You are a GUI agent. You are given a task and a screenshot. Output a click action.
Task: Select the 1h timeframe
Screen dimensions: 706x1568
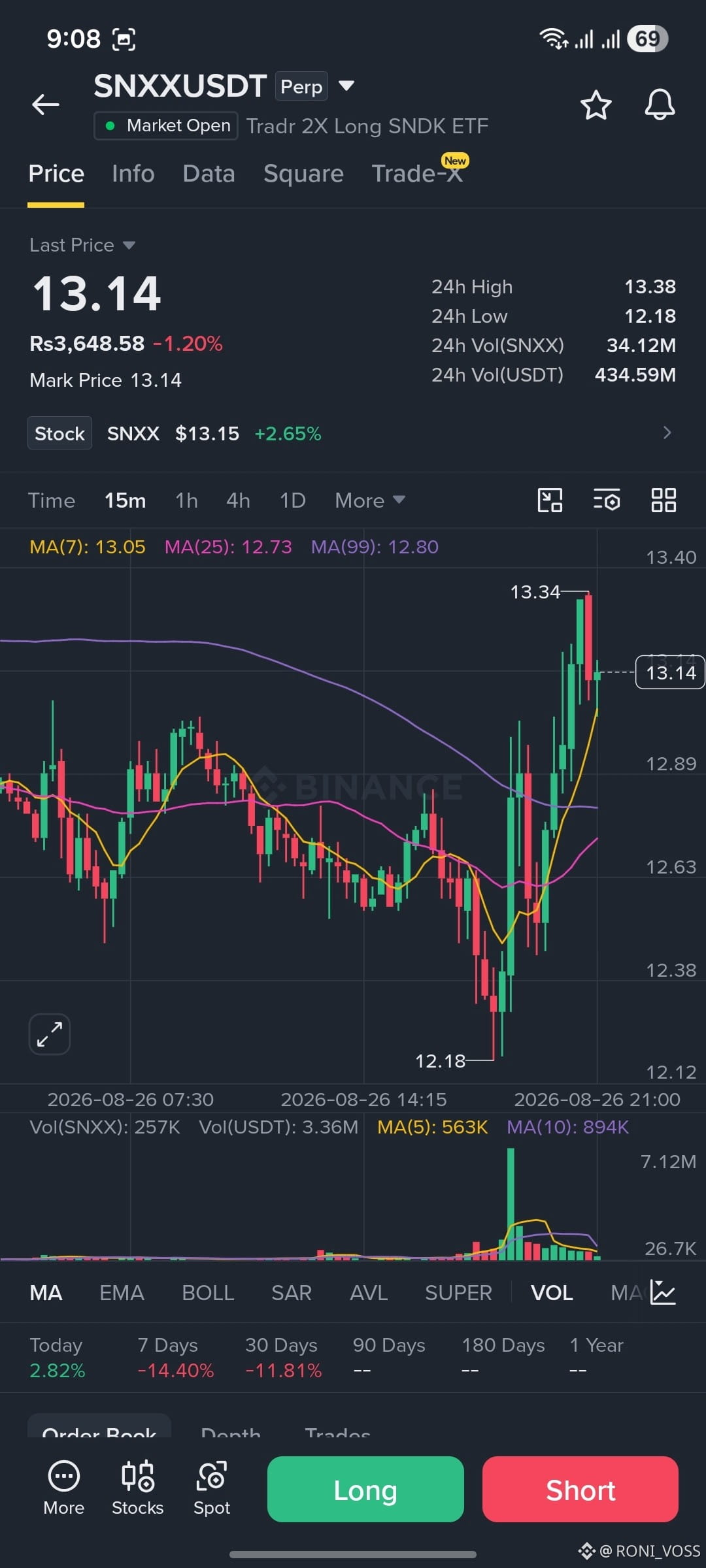coord(186,500)
